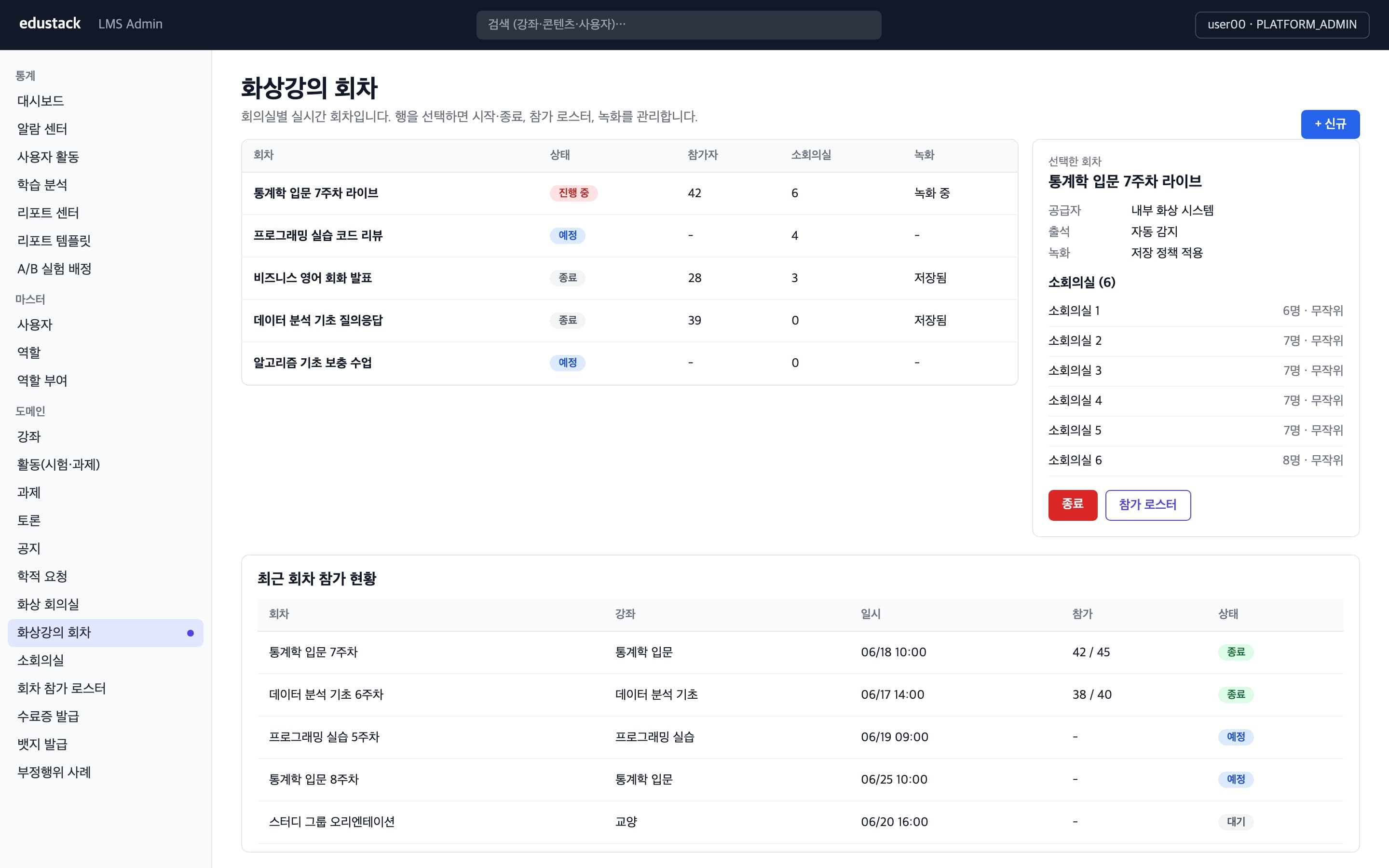Go to 사용자 under 마스터
Screen dimensions: 1389x868
(106, 325)
